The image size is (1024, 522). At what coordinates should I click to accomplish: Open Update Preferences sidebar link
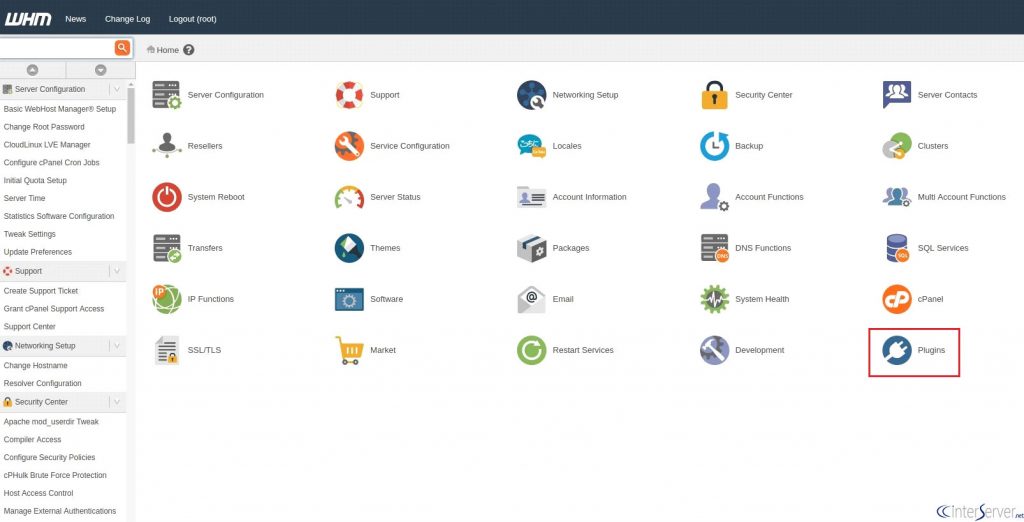(x=38, y=252)
